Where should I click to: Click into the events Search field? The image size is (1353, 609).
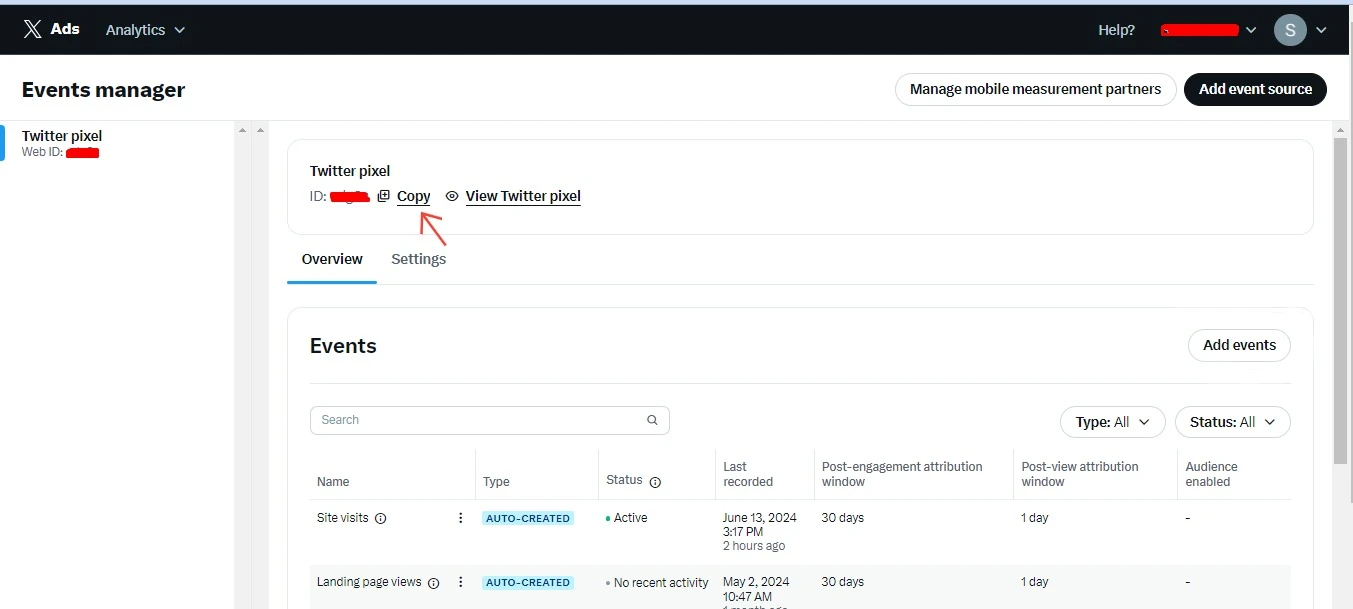490,420
